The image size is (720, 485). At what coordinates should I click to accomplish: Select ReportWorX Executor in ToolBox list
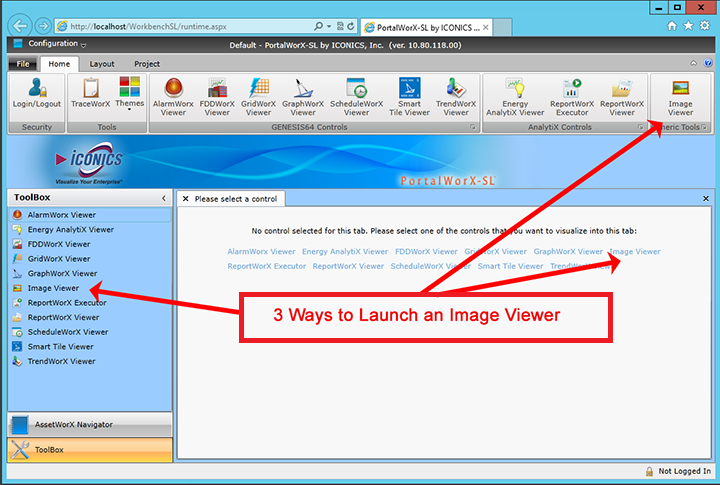[x=90, y=303]
